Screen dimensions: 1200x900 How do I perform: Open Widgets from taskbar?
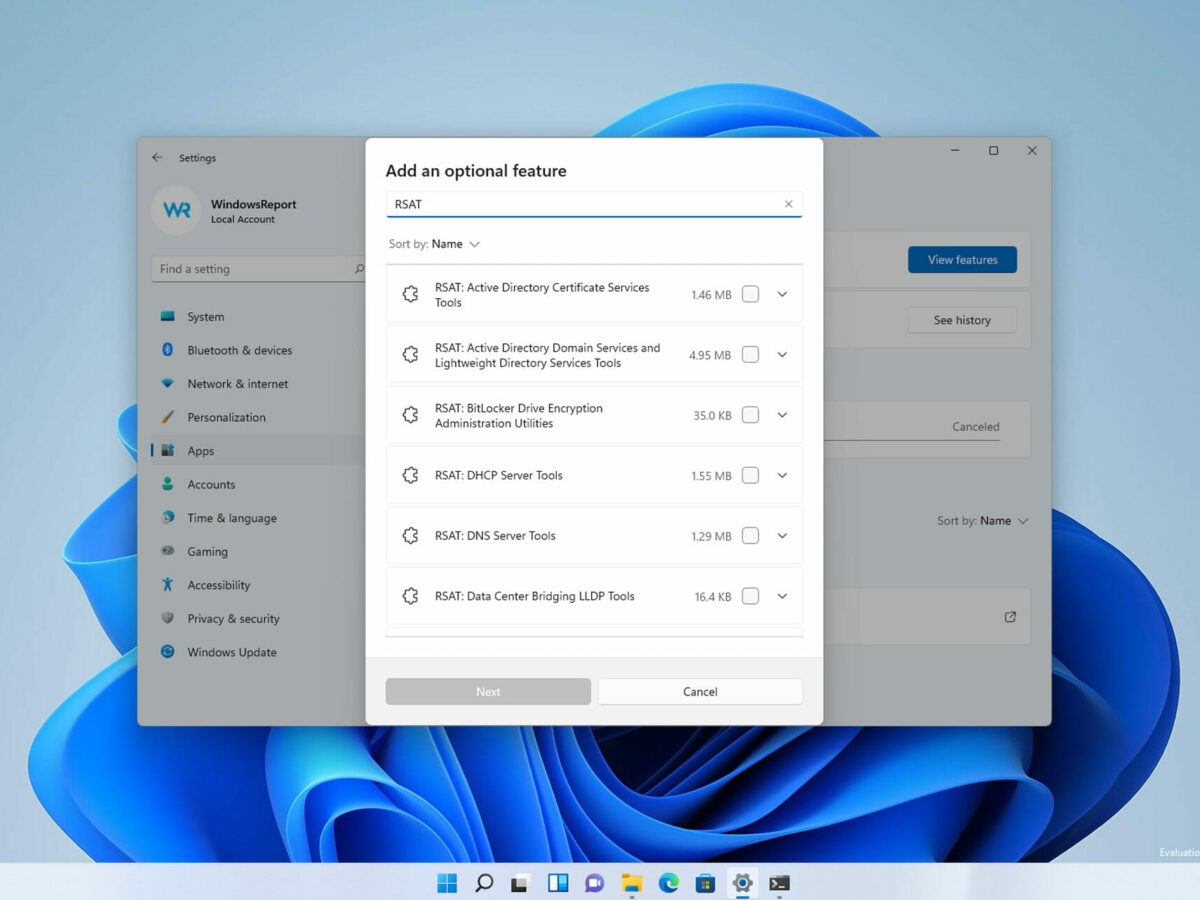(558, 883)
